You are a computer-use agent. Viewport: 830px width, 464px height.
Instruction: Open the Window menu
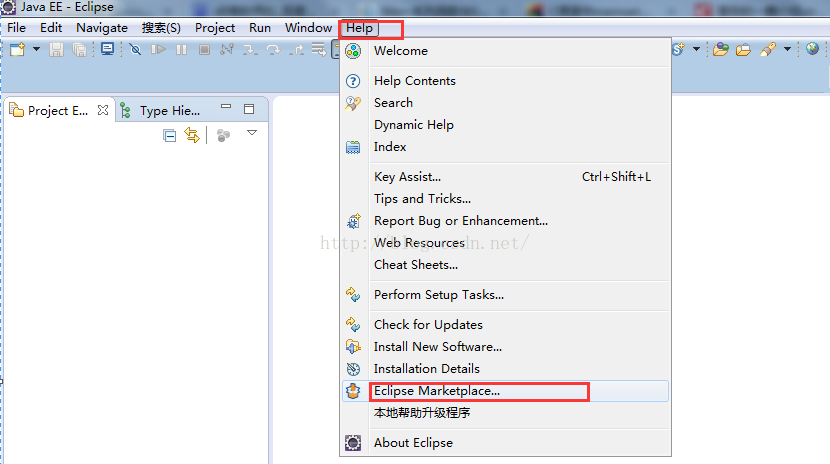[308, 28]
